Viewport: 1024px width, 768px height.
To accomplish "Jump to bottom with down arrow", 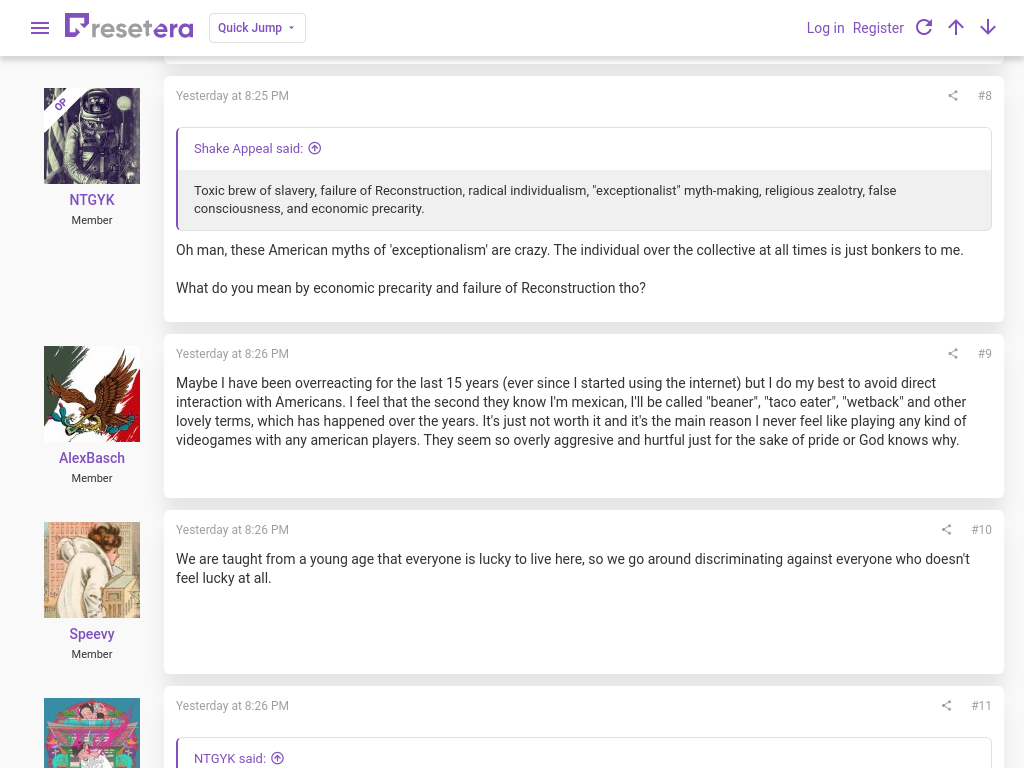I will [x=987, y=27].
